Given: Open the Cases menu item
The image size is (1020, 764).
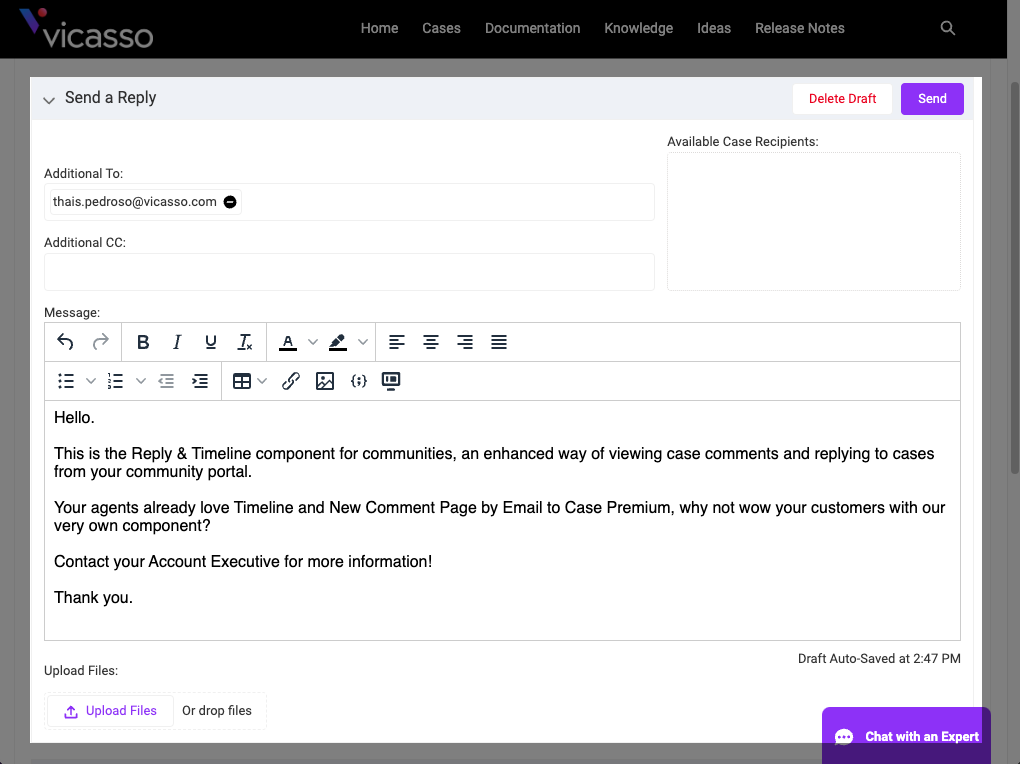Looking at the screenshot, I should 441,28.
